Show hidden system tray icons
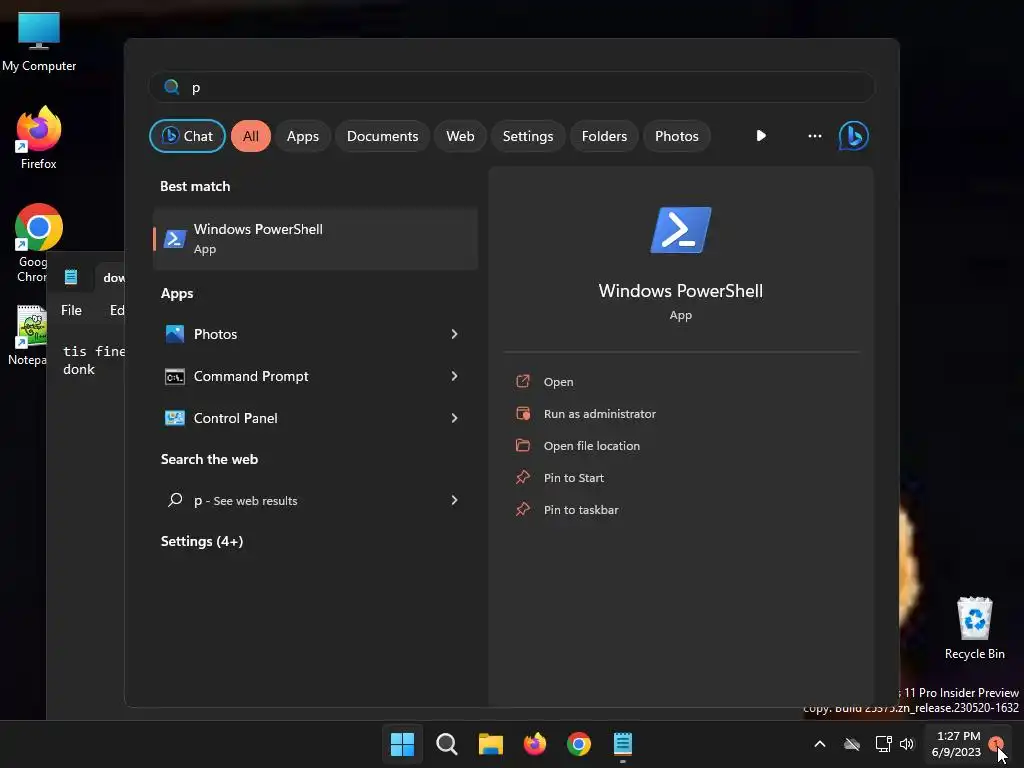1024x768 pixels. click(820, 744)
